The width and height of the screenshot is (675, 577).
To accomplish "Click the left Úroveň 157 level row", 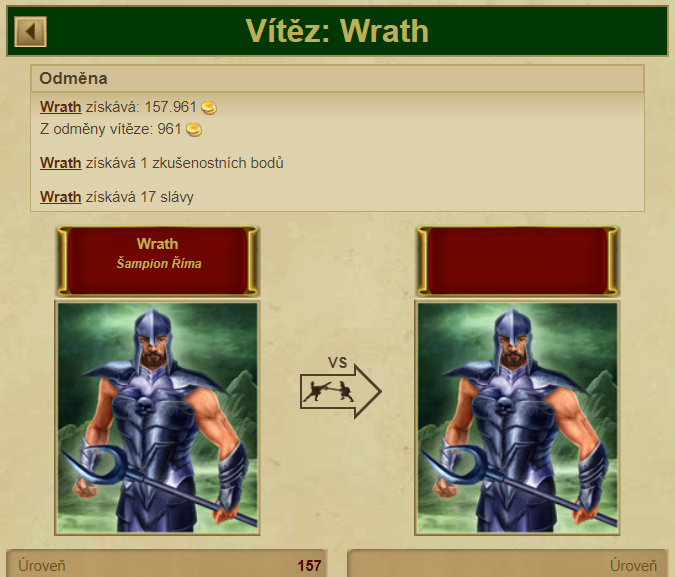I will coord(167,565).
